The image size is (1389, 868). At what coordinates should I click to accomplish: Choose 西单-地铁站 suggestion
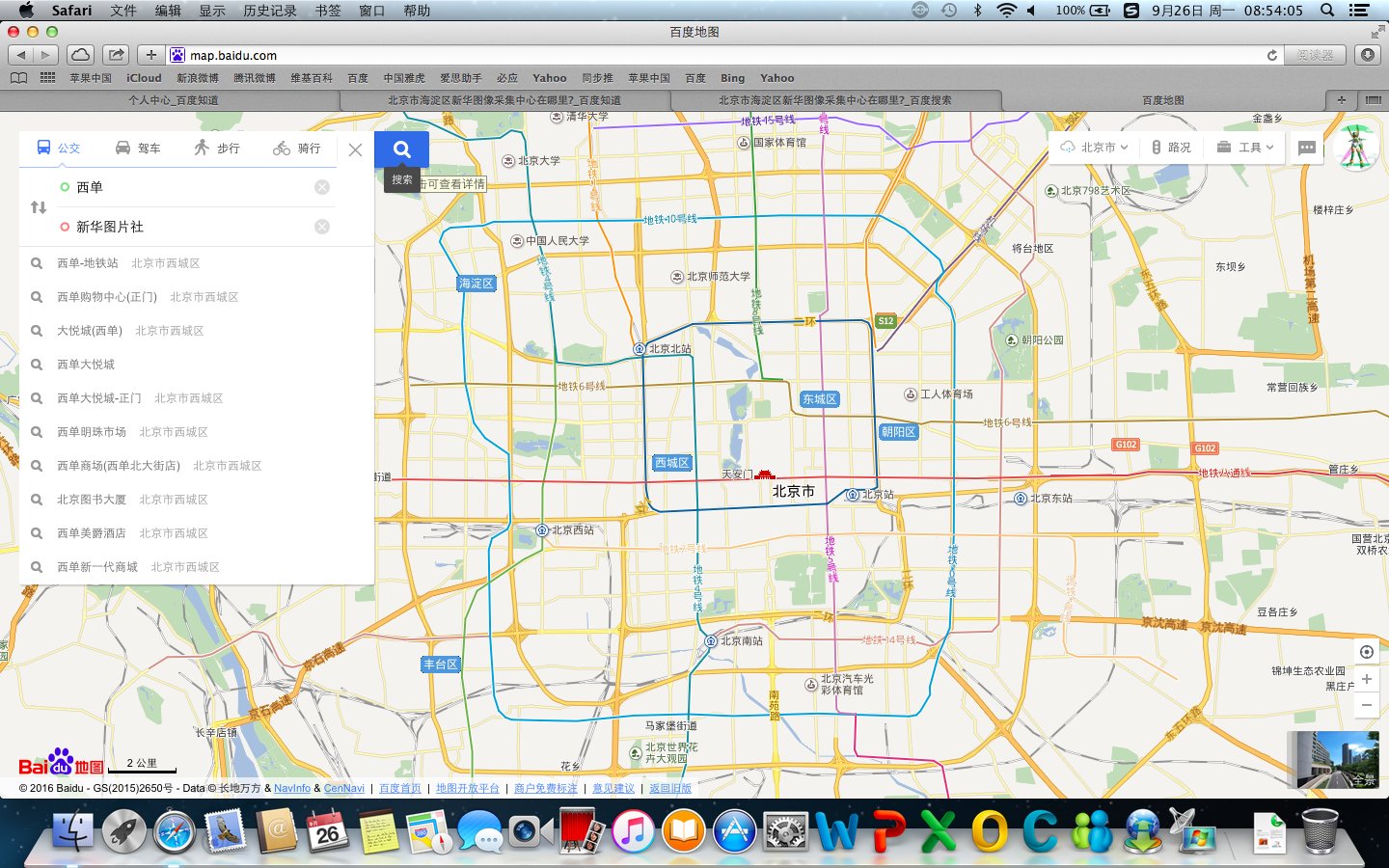88,263
